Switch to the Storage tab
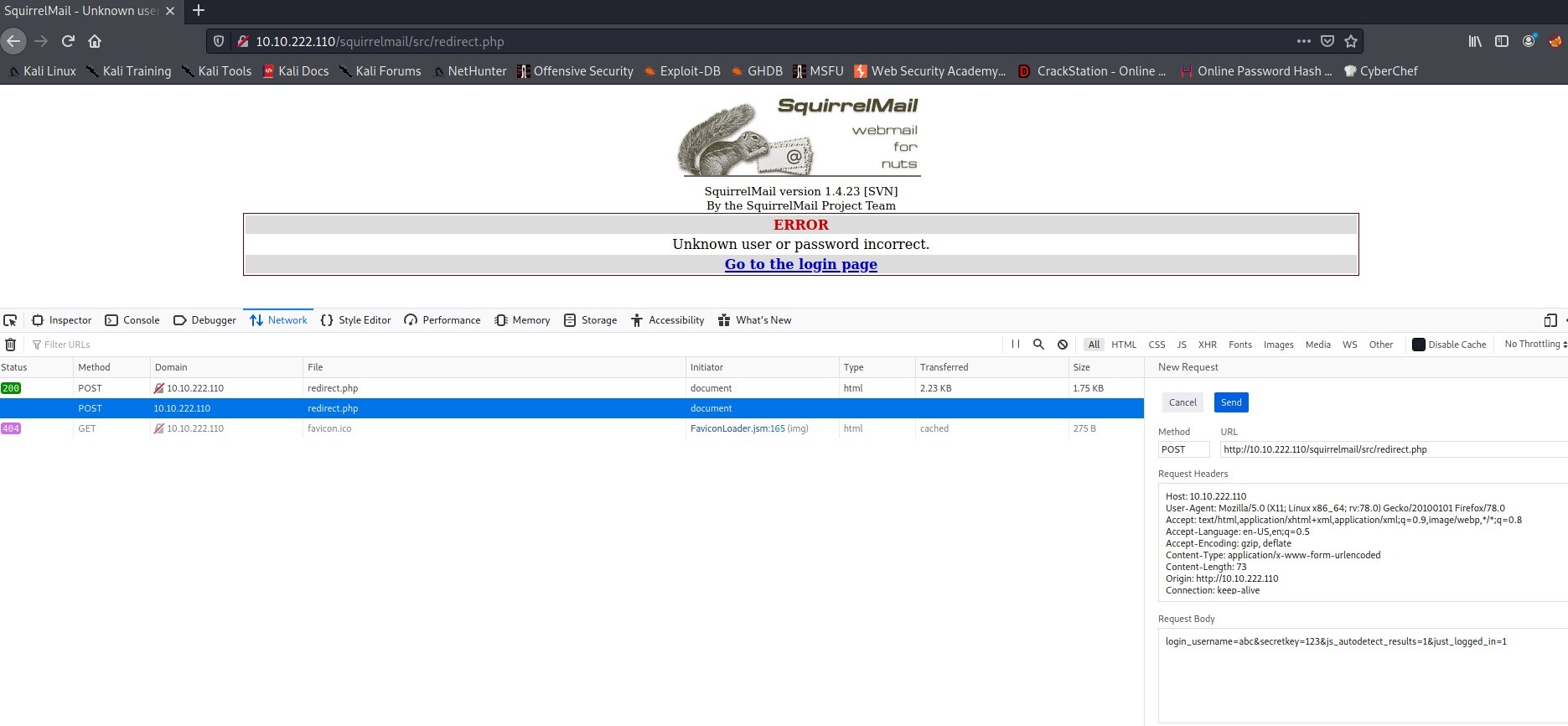The height and width of the screenshot is (726, 1568). (591, 320)
